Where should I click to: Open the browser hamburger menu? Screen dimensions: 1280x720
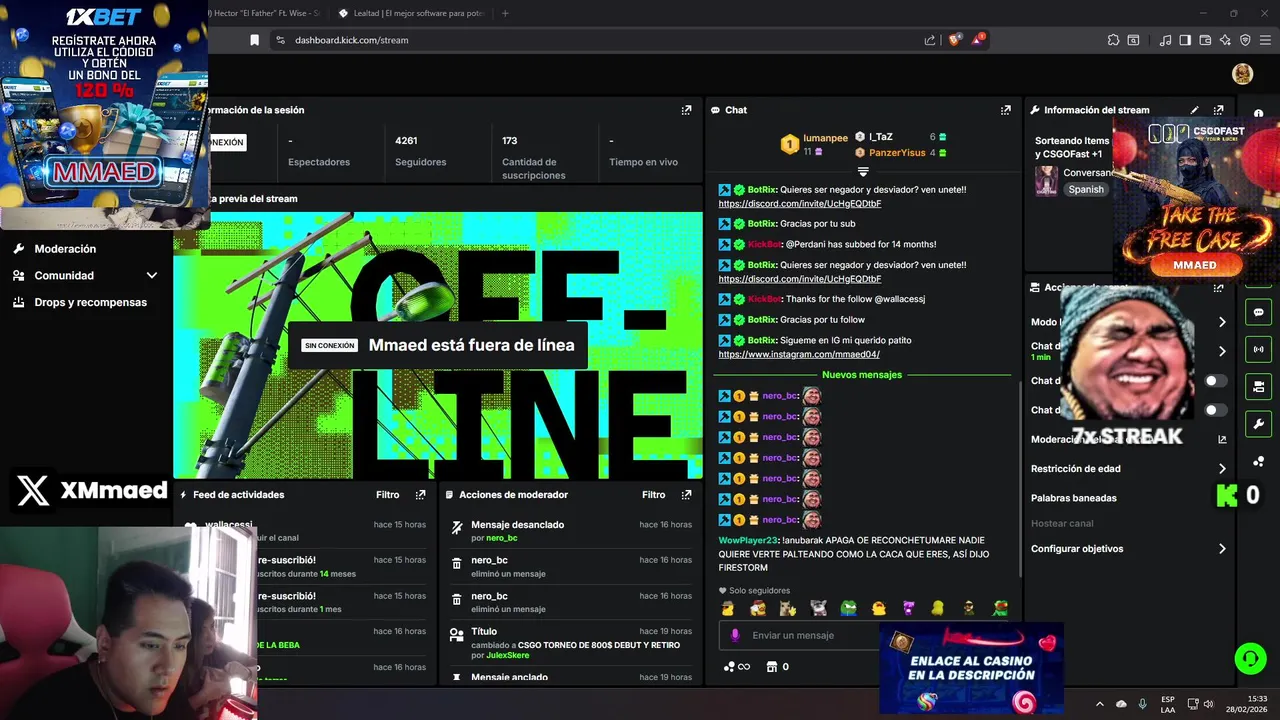pyautogui.click(x=1267, y=40)
